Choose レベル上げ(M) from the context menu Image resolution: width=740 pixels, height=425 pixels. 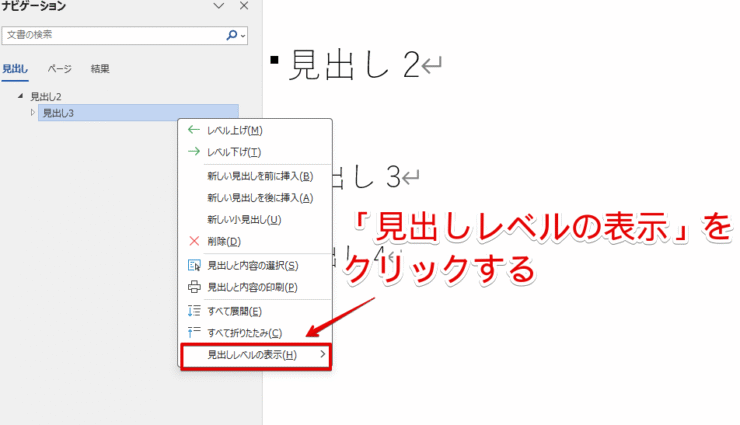click(255, 130)
